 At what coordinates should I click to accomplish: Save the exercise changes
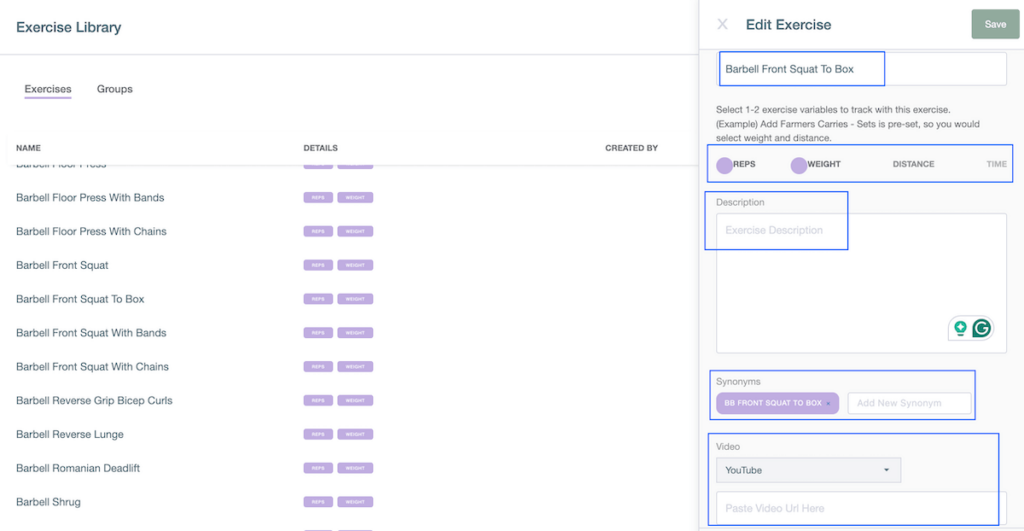[995, 25]
